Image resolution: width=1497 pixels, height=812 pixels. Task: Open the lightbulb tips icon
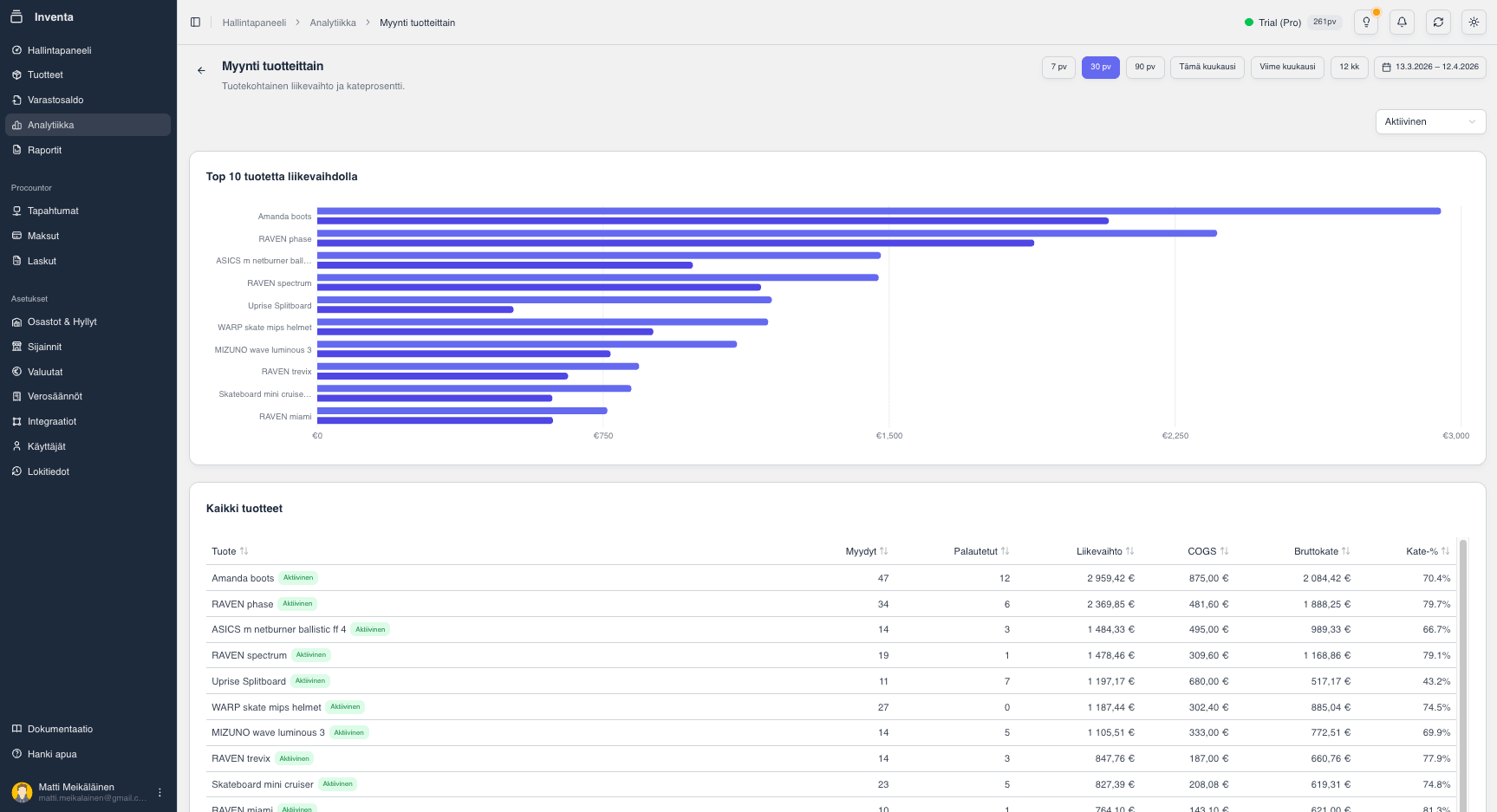click(x=1366, y=23)
